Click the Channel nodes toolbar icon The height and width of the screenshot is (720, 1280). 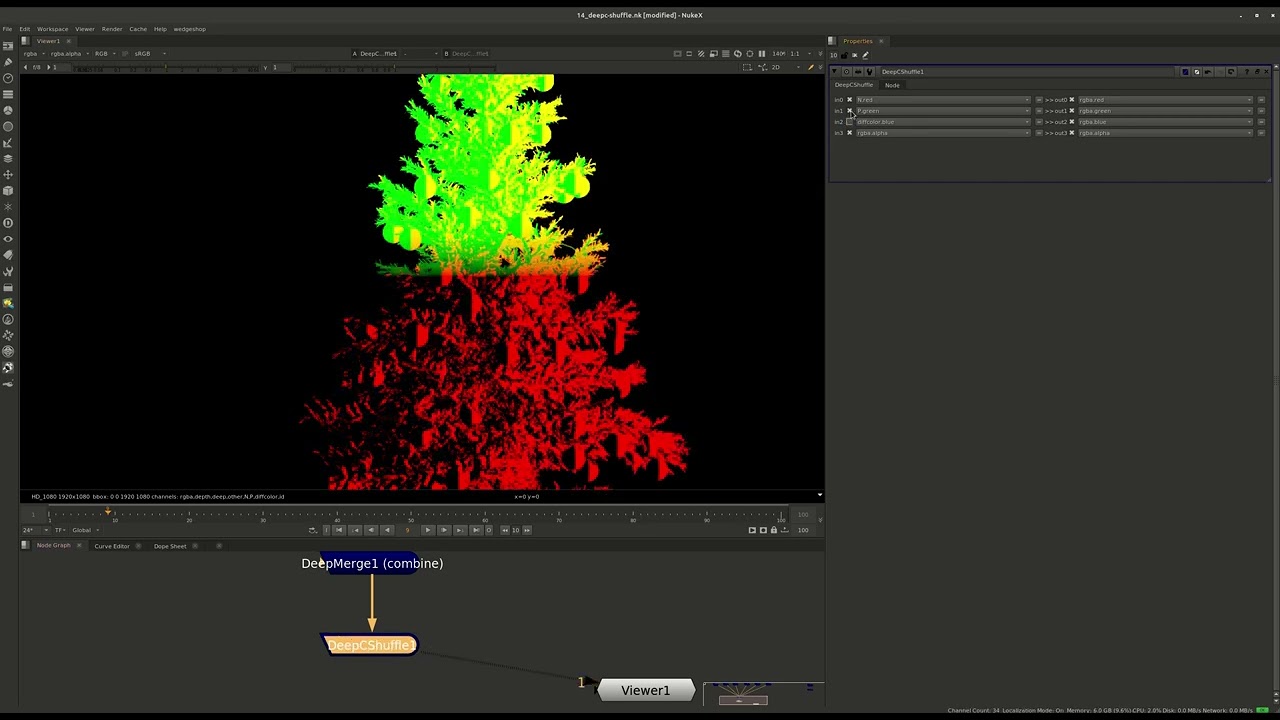8,94
